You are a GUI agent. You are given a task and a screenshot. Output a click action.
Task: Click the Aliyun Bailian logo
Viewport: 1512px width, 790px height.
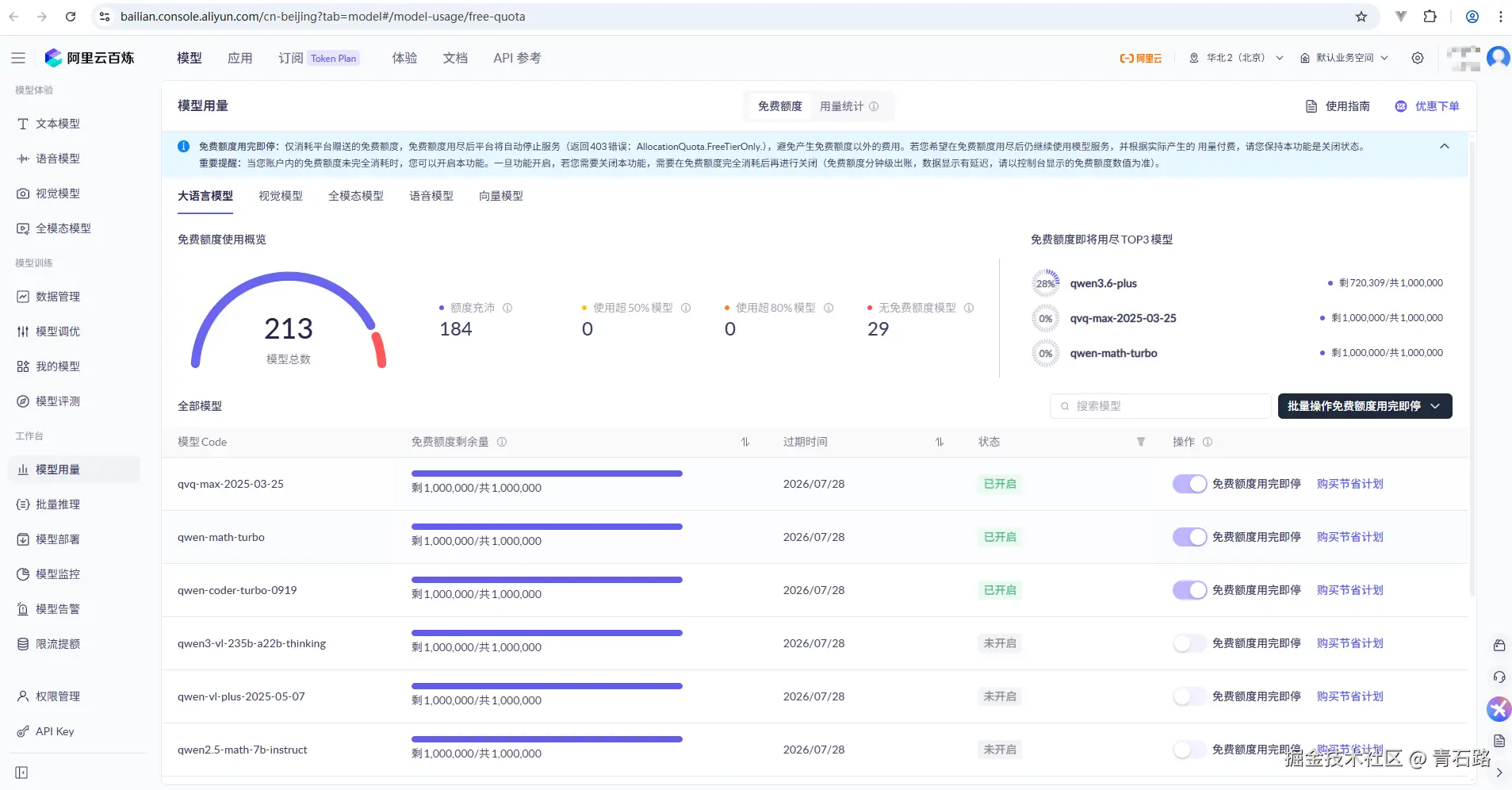[90, 58]
